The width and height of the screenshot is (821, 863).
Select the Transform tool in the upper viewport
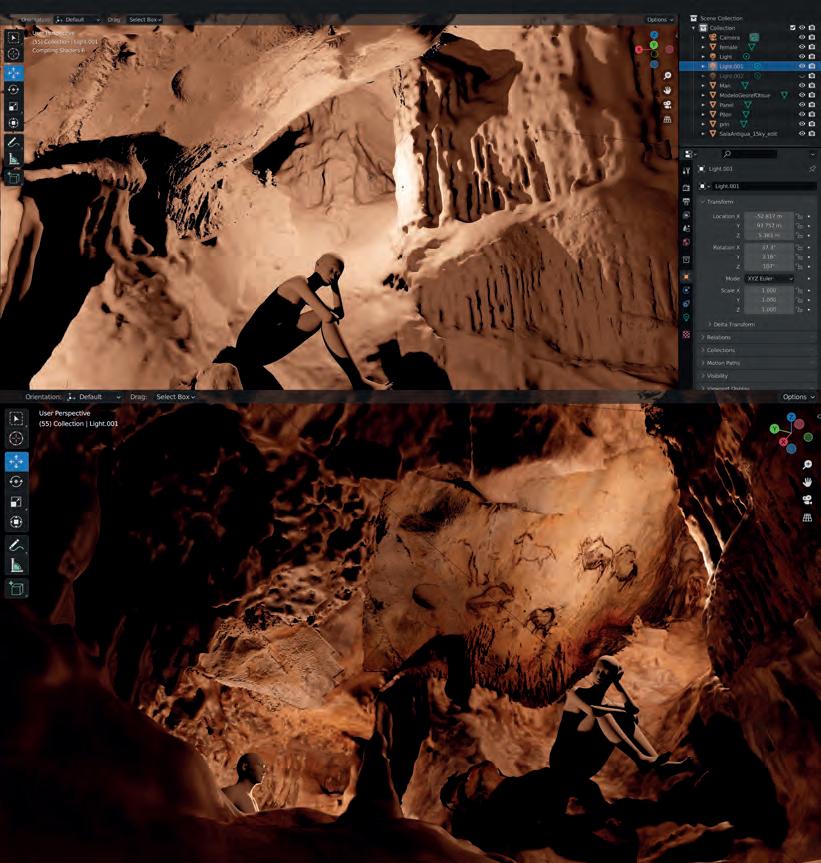click(14, 122)
